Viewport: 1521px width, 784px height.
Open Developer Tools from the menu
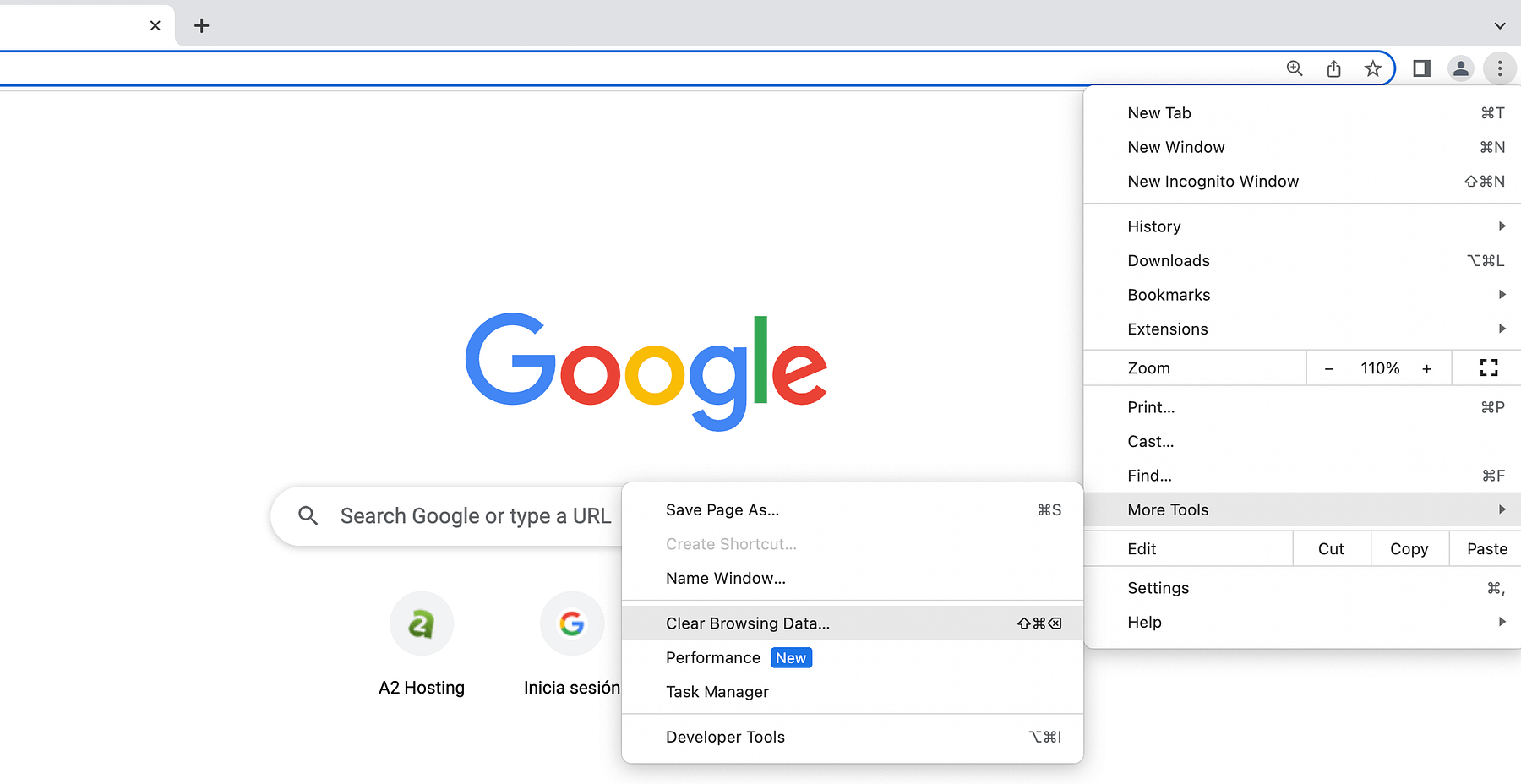[725, 736]
